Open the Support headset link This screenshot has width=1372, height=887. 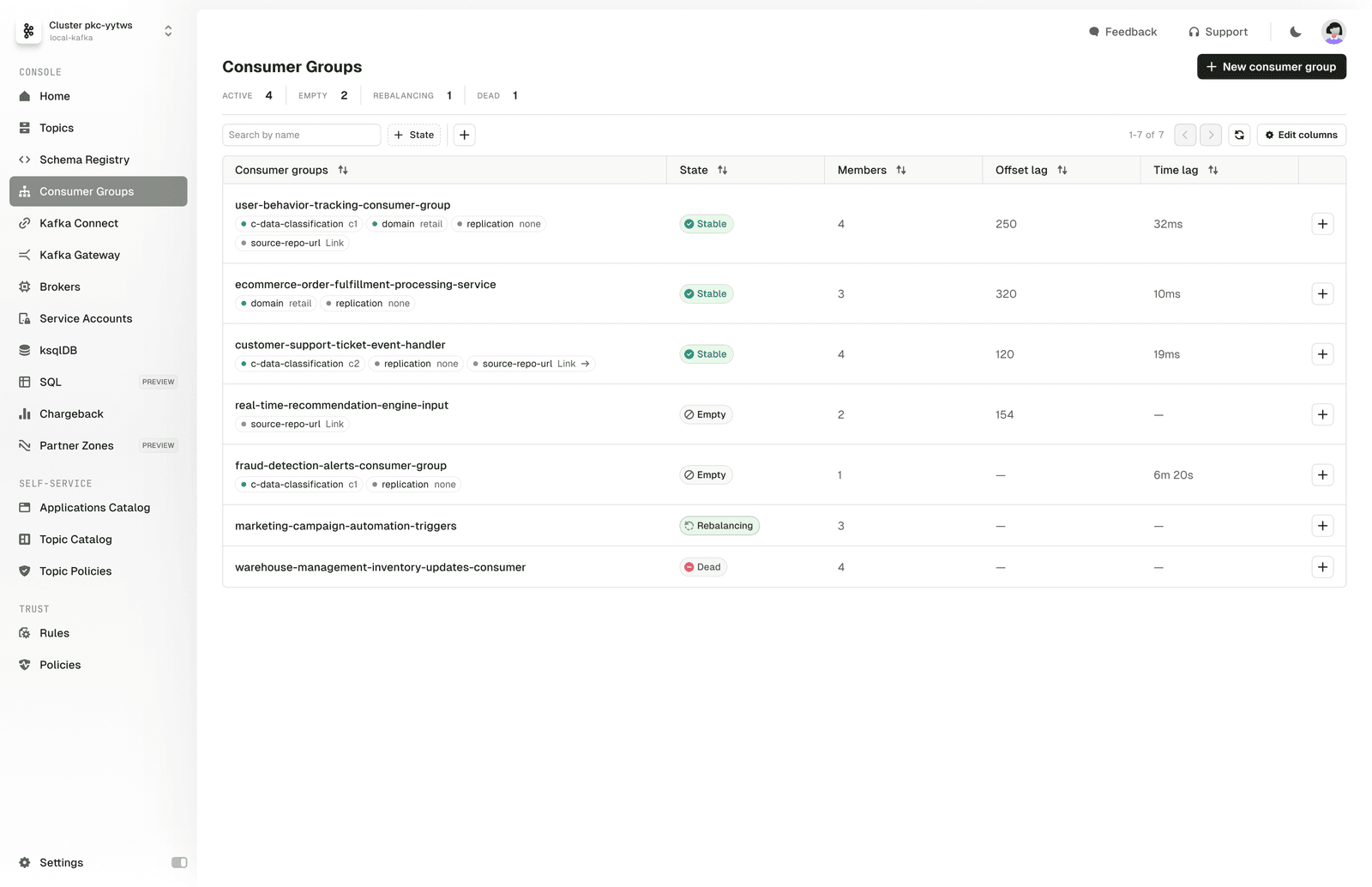pos(1218,32)
